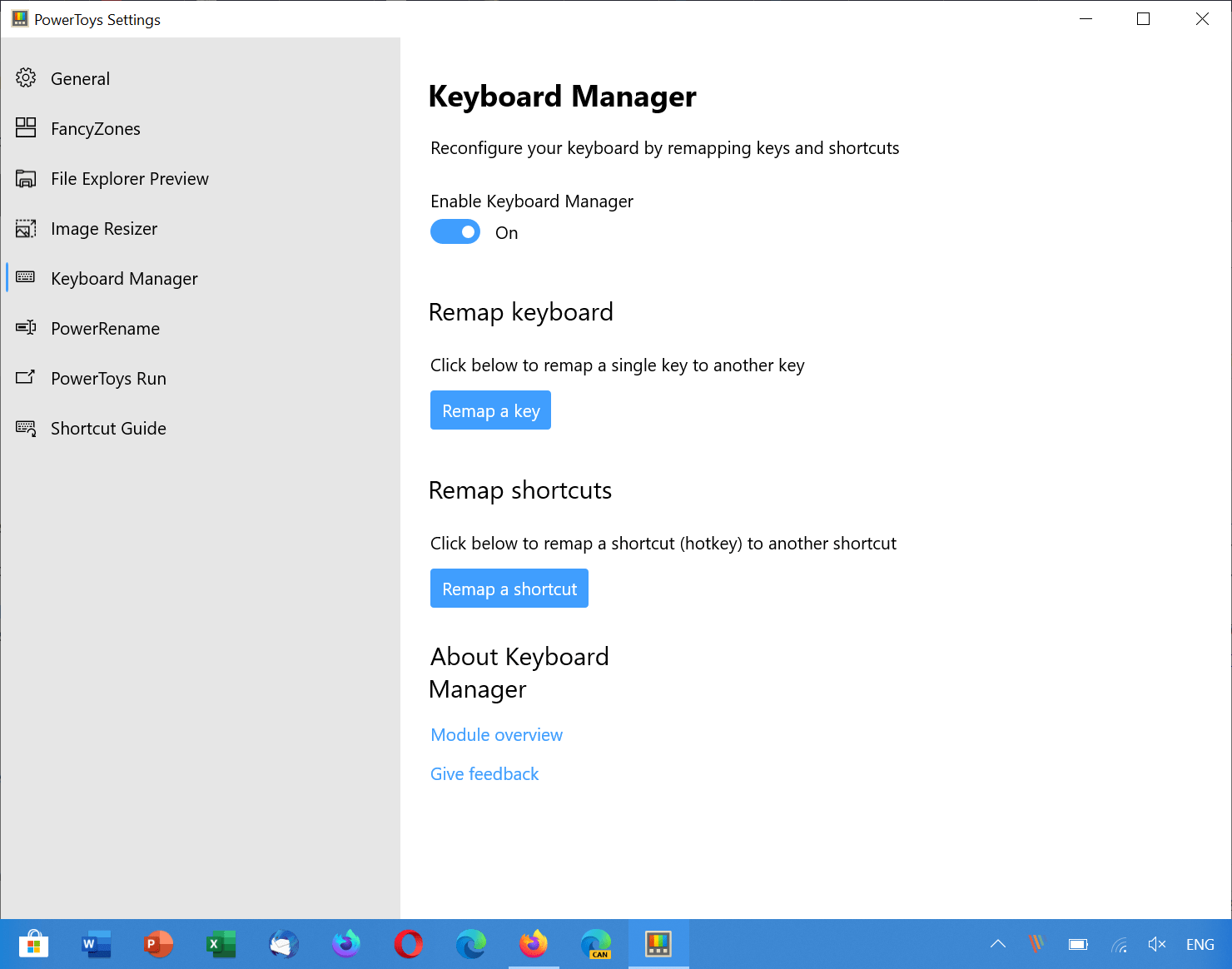Open the Shortcut Guide settings
Image resolution: width=1232 pixels, height=969 pixels.
[108, 428]
